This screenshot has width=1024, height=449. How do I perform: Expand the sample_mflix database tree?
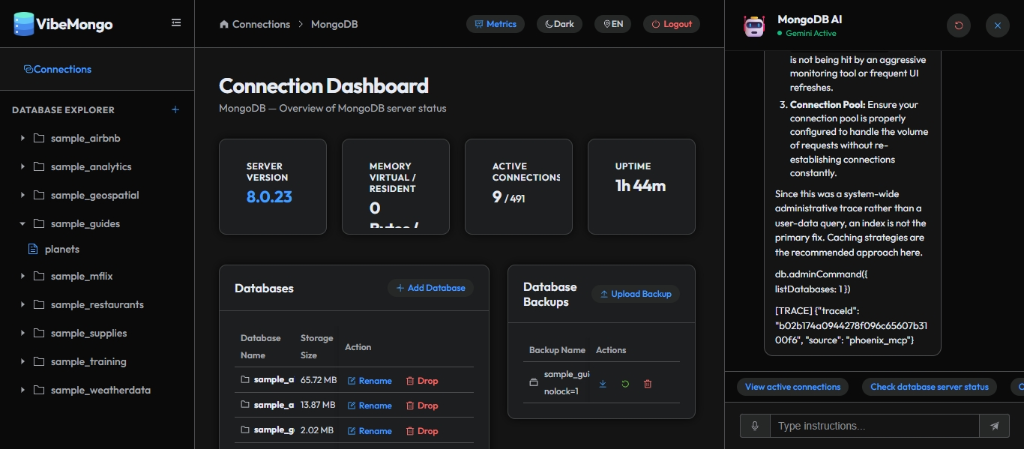coord(23,276)
